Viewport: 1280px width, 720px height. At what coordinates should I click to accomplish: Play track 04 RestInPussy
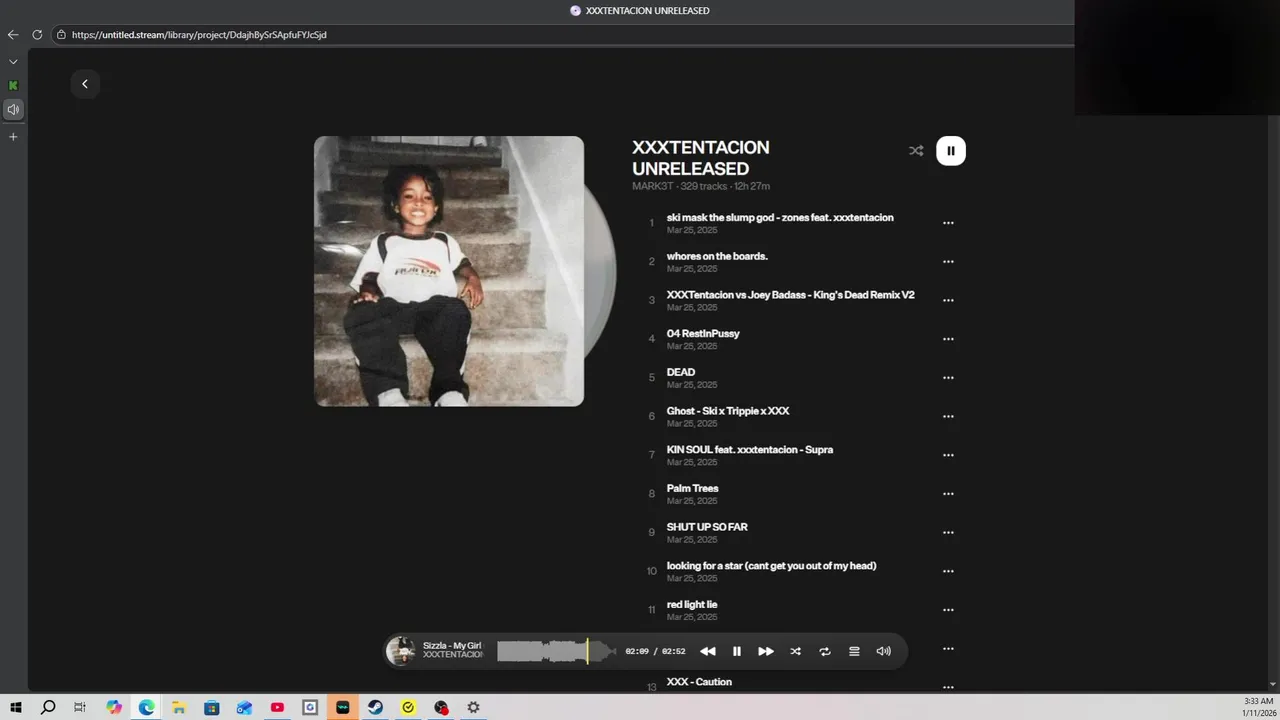pos(703,333)
